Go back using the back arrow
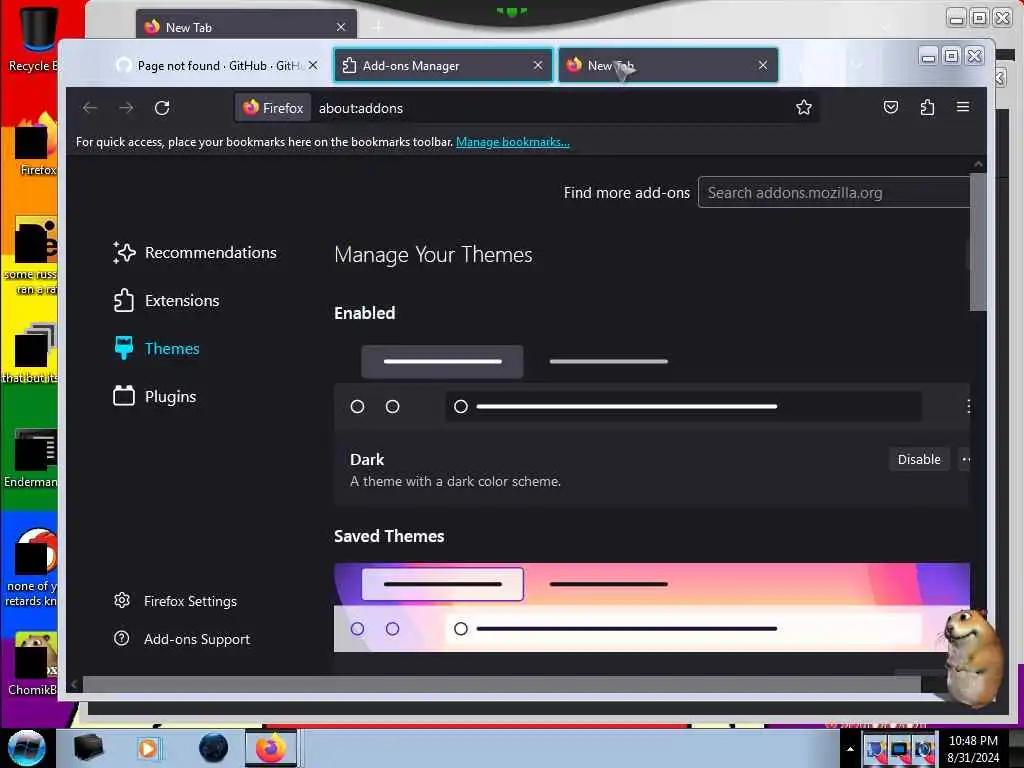The image size is (1024, 768). pos(90,108)
